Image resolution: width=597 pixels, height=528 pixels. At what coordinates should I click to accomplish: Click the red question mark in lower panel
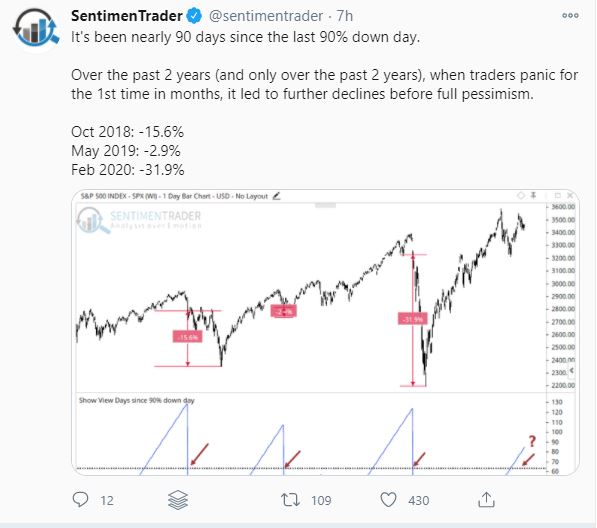(532, 441)
